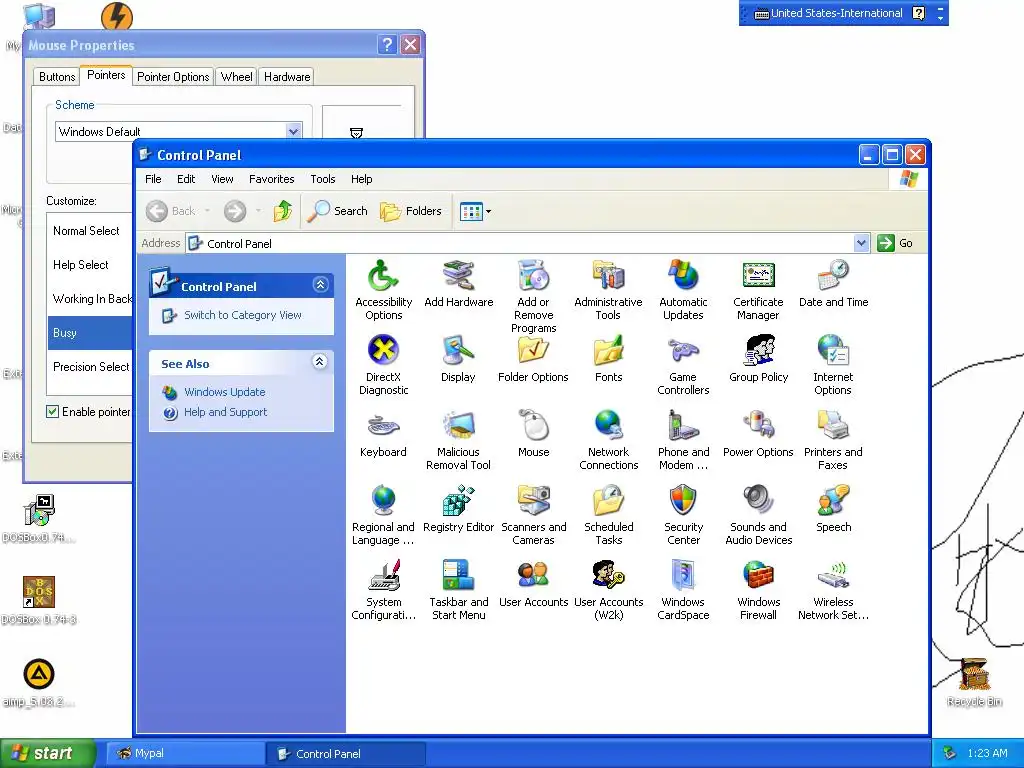The width and height of the screenshot is (1024, 768).
Task: Expand Scheme dropdown in Mouse Properties
Action: [294, 131]
